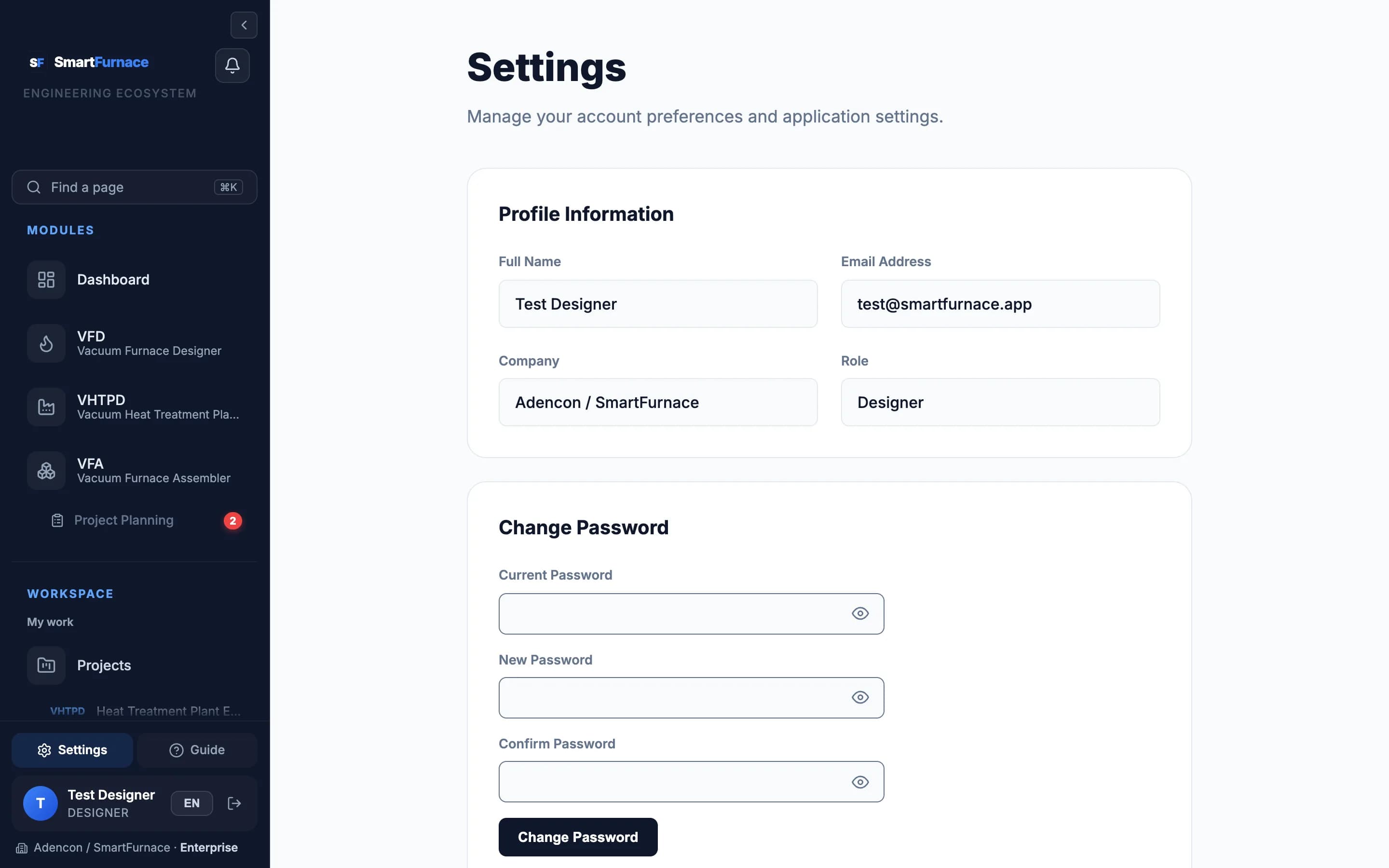This screenshot has height=868, width=1389.
Task: Click the Find a page search box
Action: [x=134, y=187]
